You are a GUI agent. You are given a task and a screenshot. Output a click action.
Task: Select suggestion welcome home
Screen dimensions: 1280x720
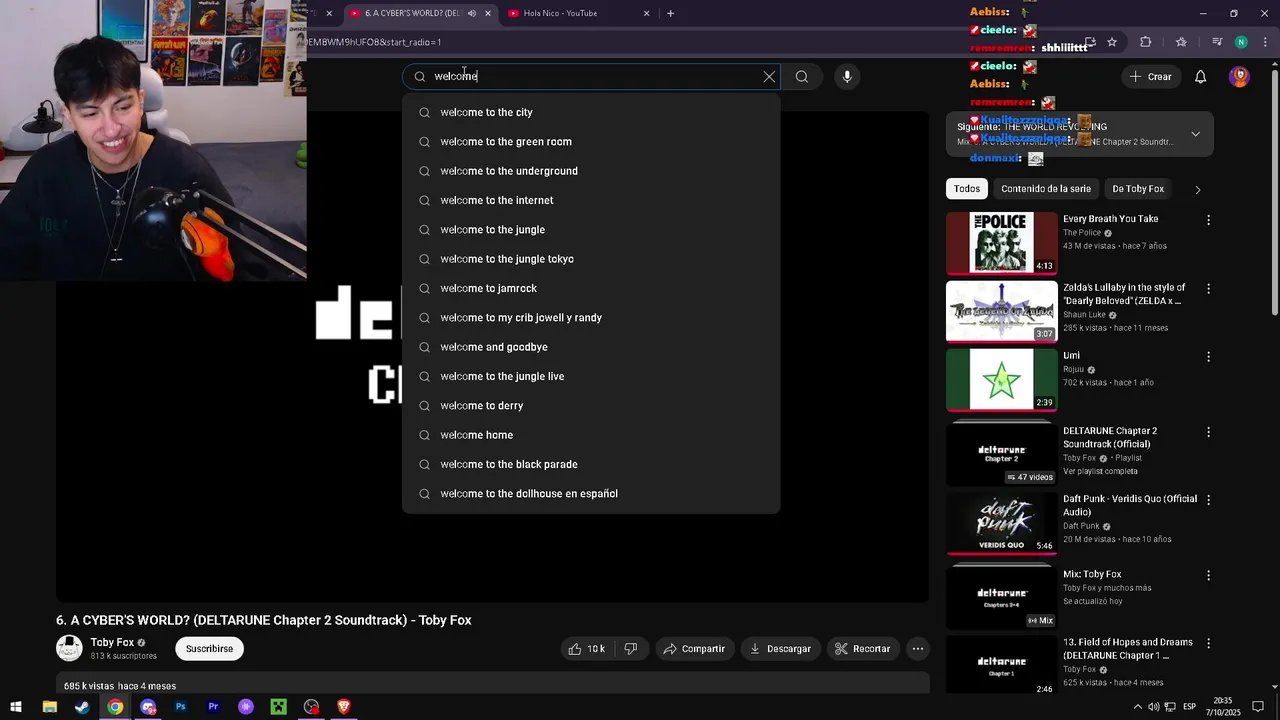[591, 435]
